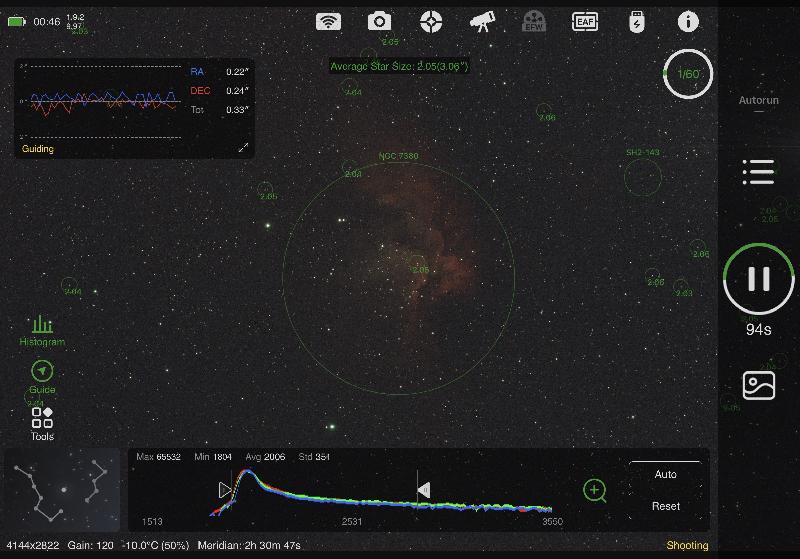Open the Wi-Fi settings icon
This screenshot has width=800, height=559.
point(328,22)
